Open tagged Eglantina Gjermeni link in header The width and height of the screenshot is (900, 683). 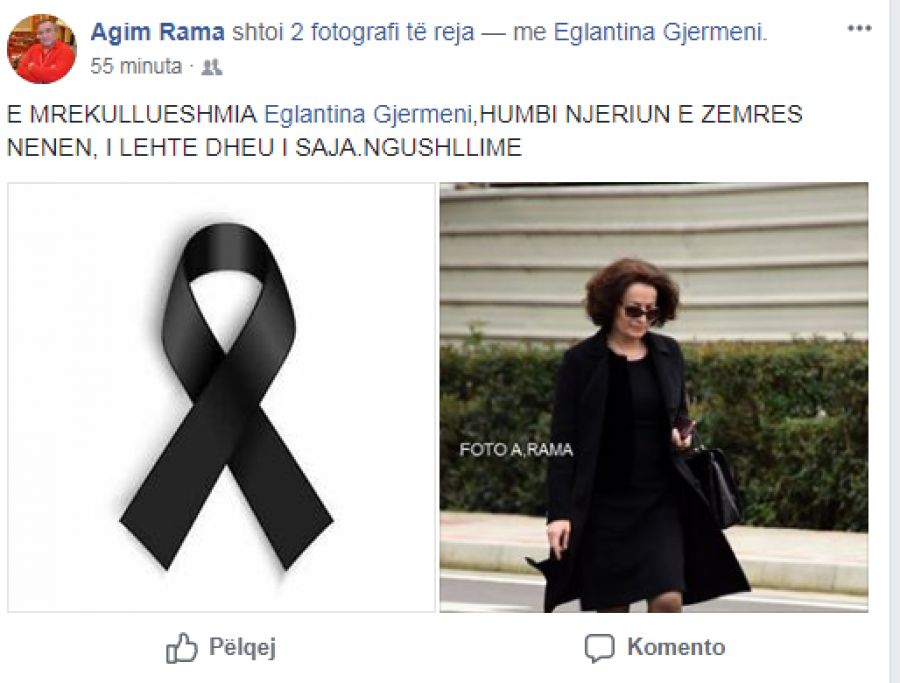click(x=660, y=32)
